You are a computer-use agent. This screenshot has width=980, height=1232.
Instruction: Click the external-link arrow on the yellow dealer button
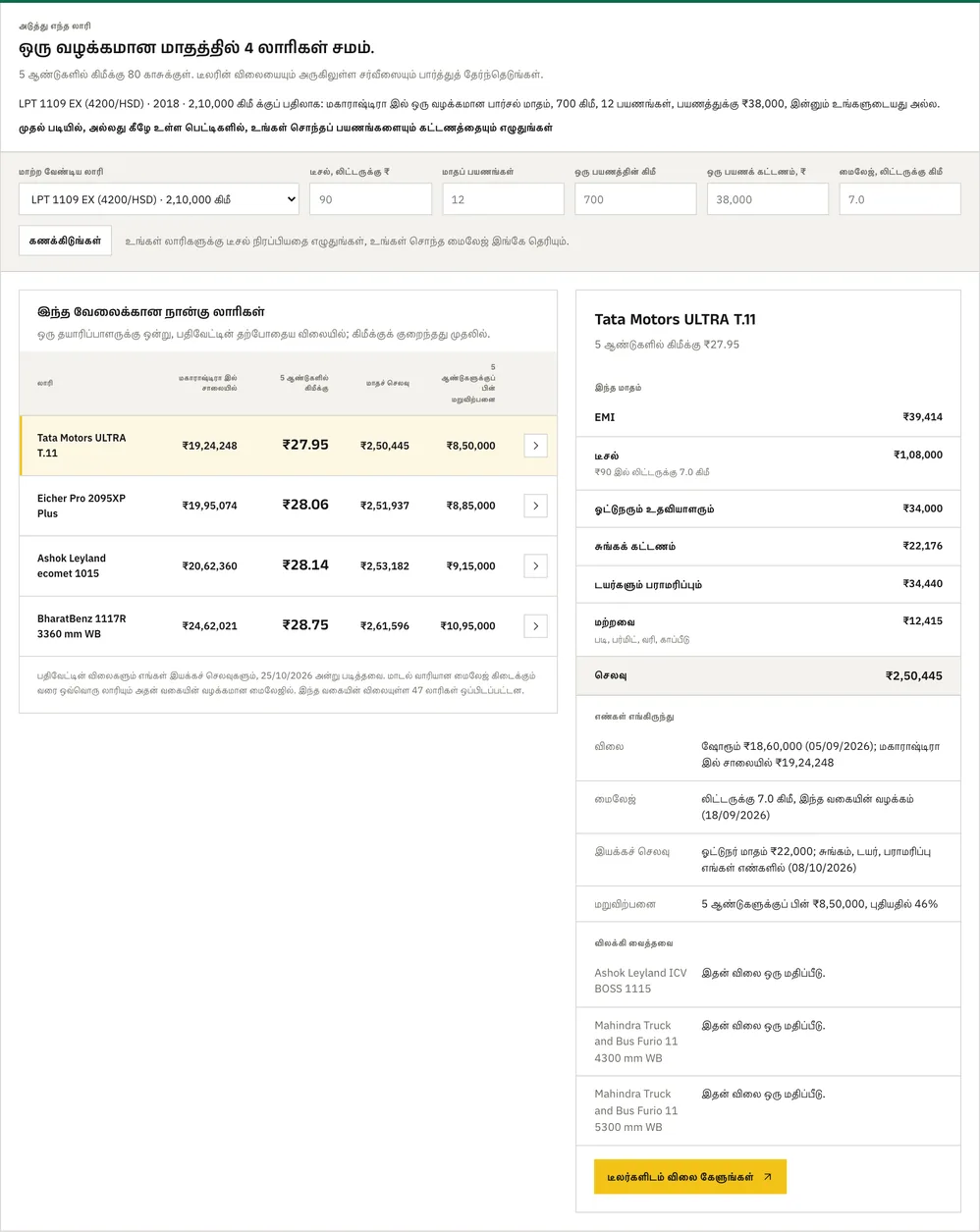tap(768, 1177)
